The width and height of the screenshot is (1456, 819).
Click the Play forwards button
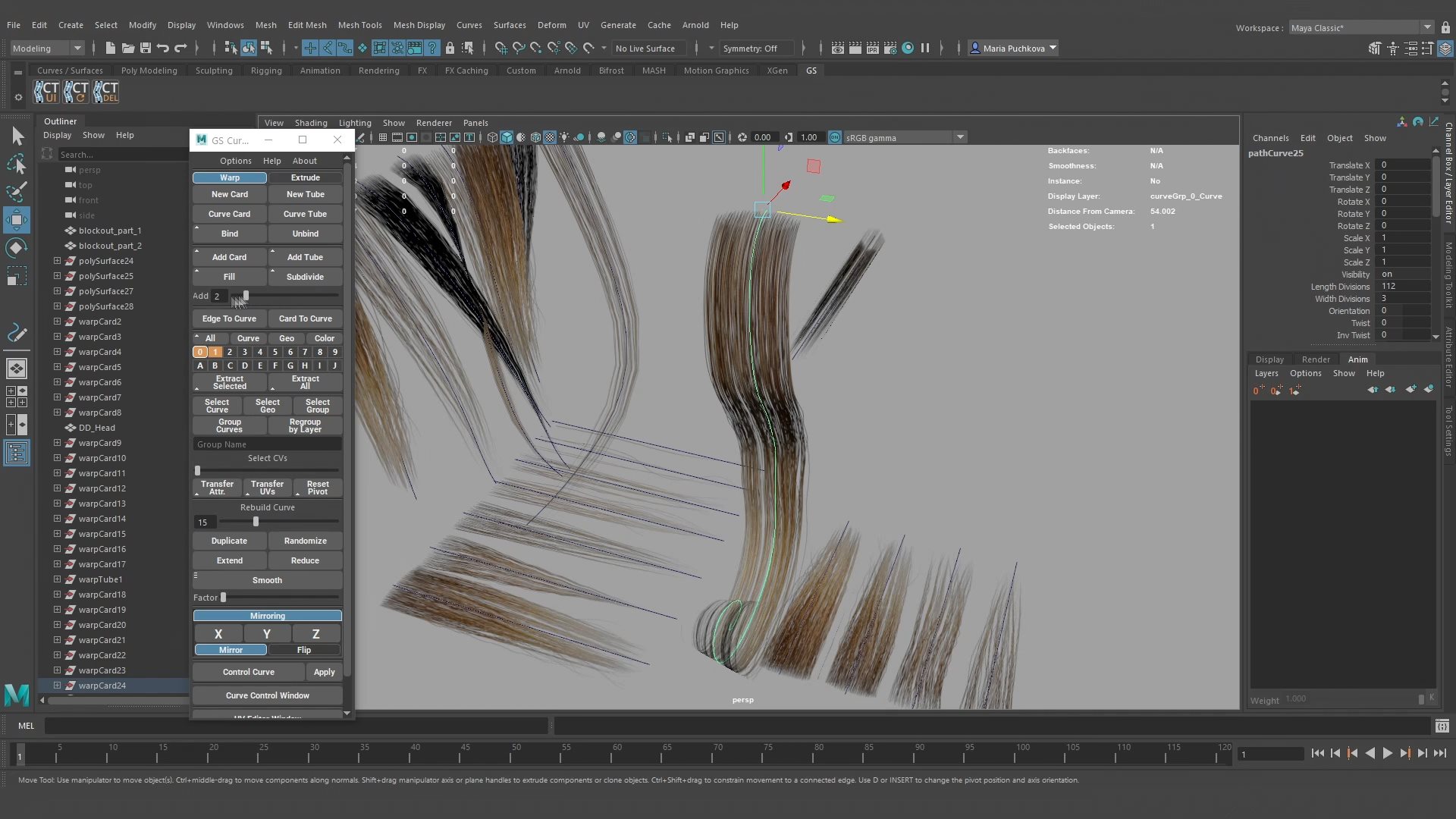[x=1387, y=754]
